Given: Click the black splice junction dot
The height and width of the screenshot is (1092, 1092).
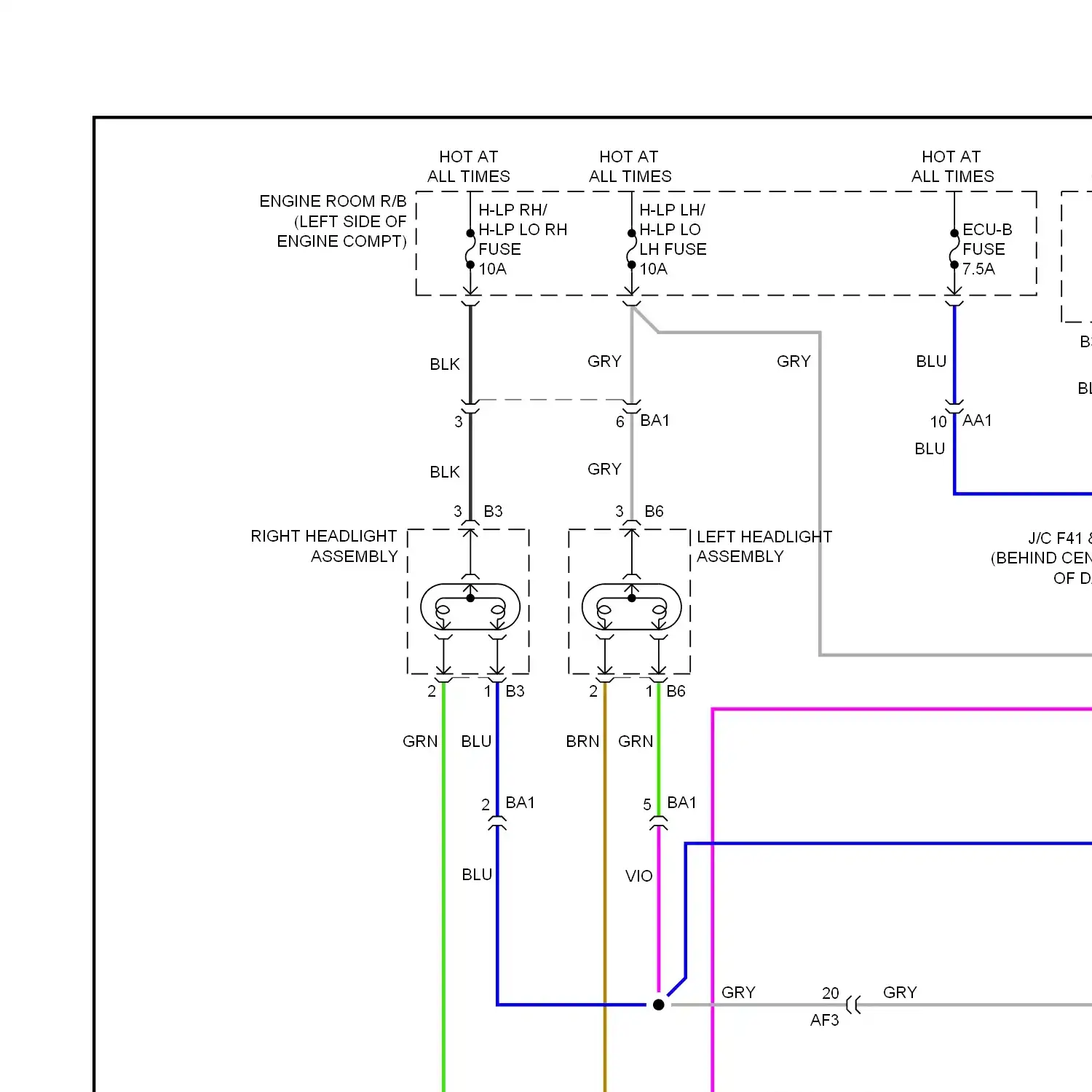Looking at the screenshot, I should point(659,1005).
